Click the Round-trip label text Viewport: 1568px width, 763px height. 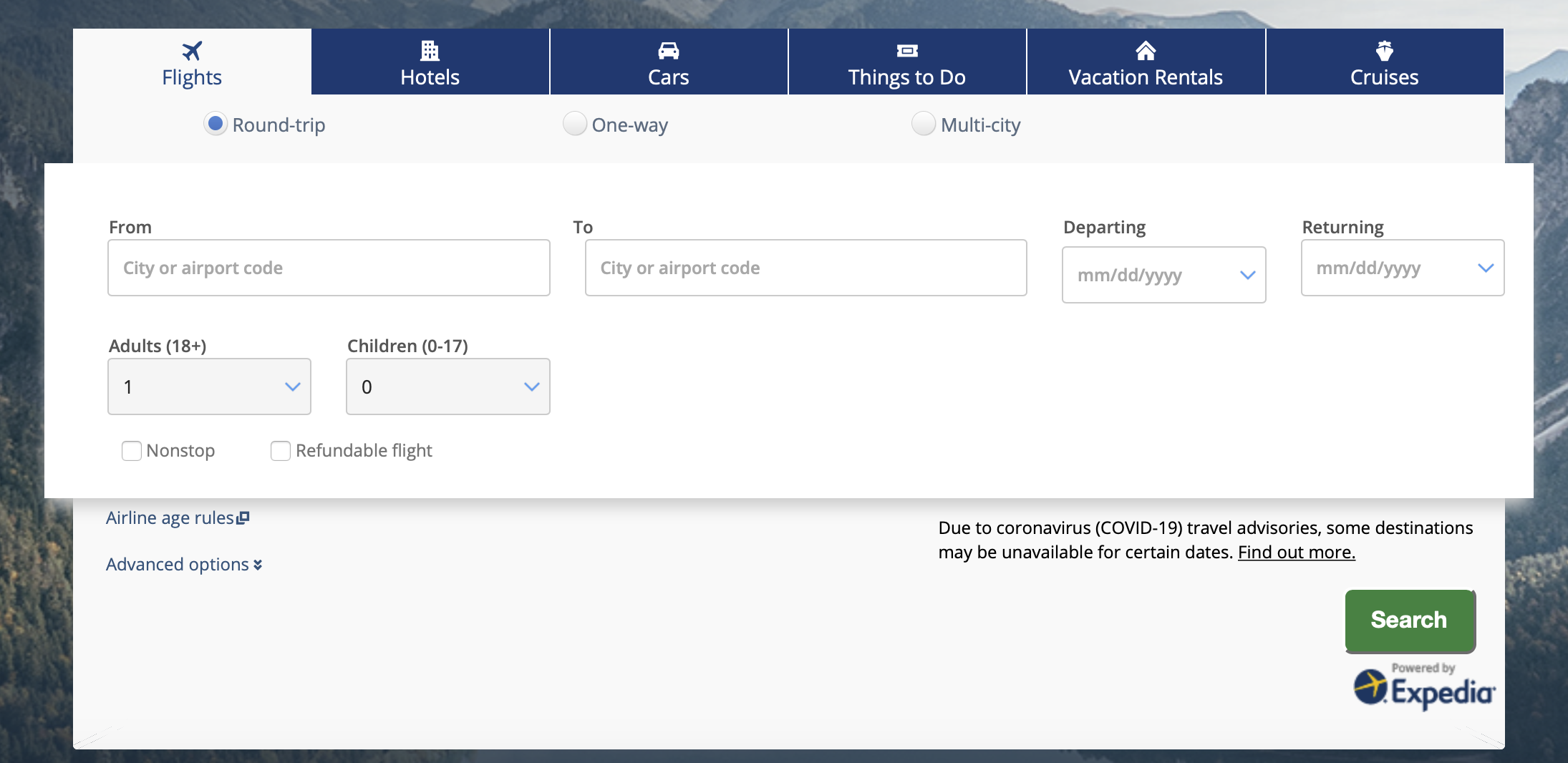pyautogui.click(x=279, y=125)
